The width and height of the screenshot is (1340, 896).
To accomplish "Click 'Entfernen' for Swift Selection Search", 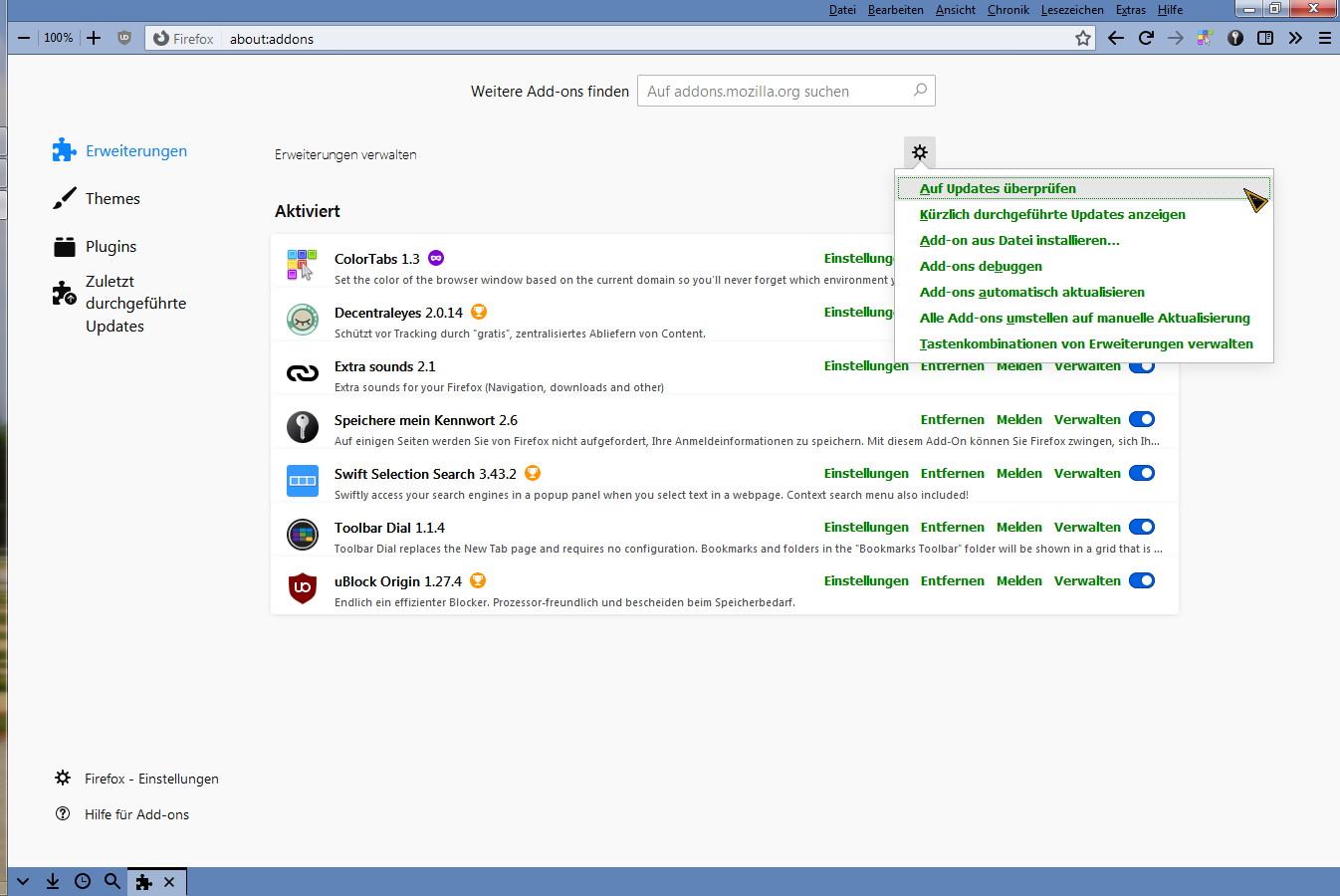I will [x=952, y=473].
